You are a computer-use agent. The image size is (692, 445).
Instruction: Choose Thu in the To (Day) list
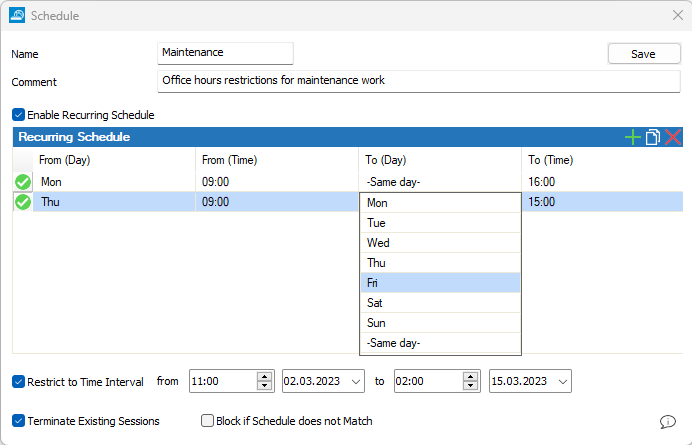click(440, 263)
